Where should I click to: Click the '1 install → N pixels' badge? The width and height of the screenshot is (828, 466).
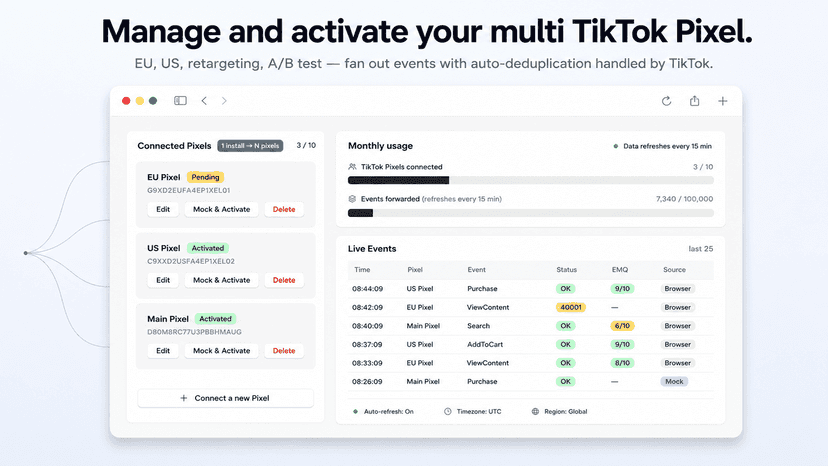tap(250, 146)
